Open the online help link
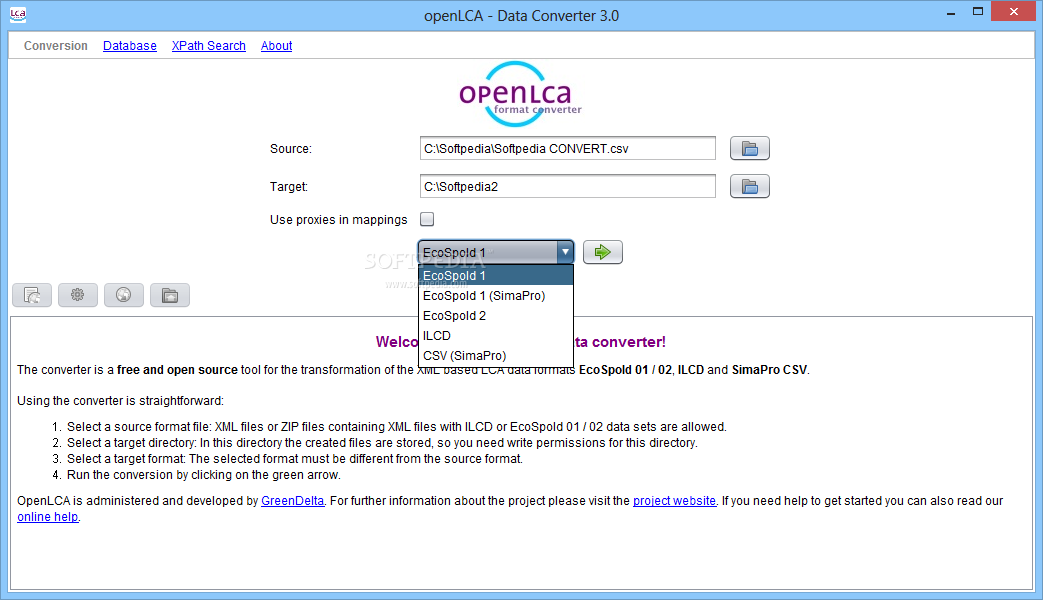This screenshot has height=600, width=1043. pos(48,517)
